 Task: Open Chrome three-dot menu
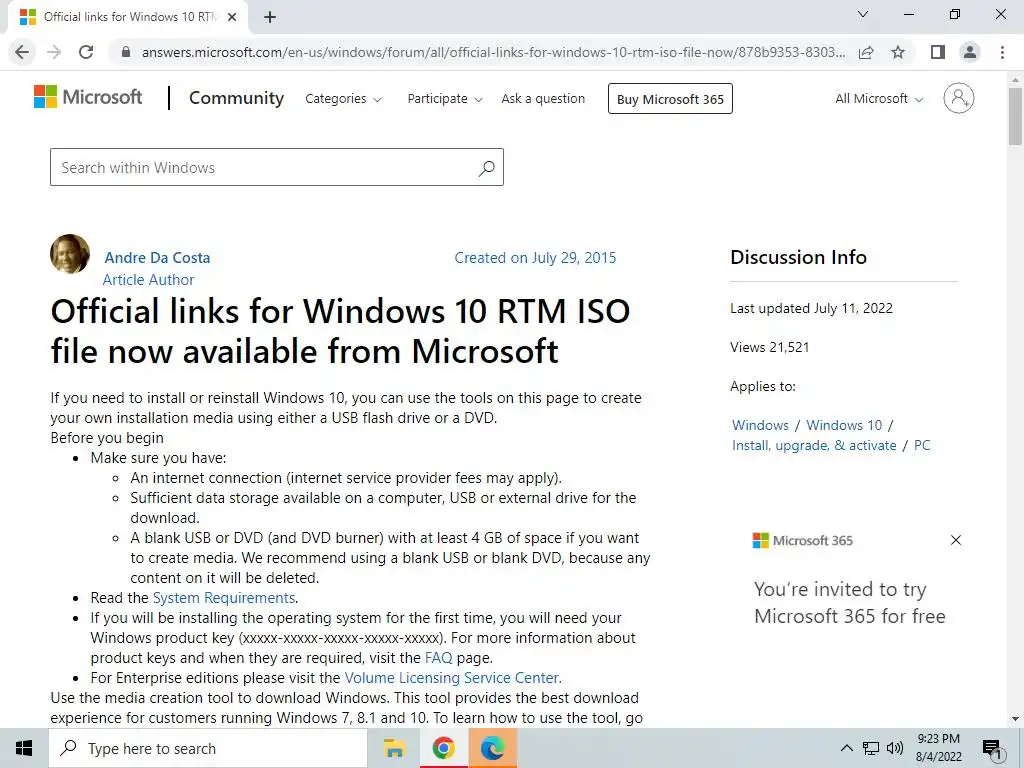[1002, 52]
